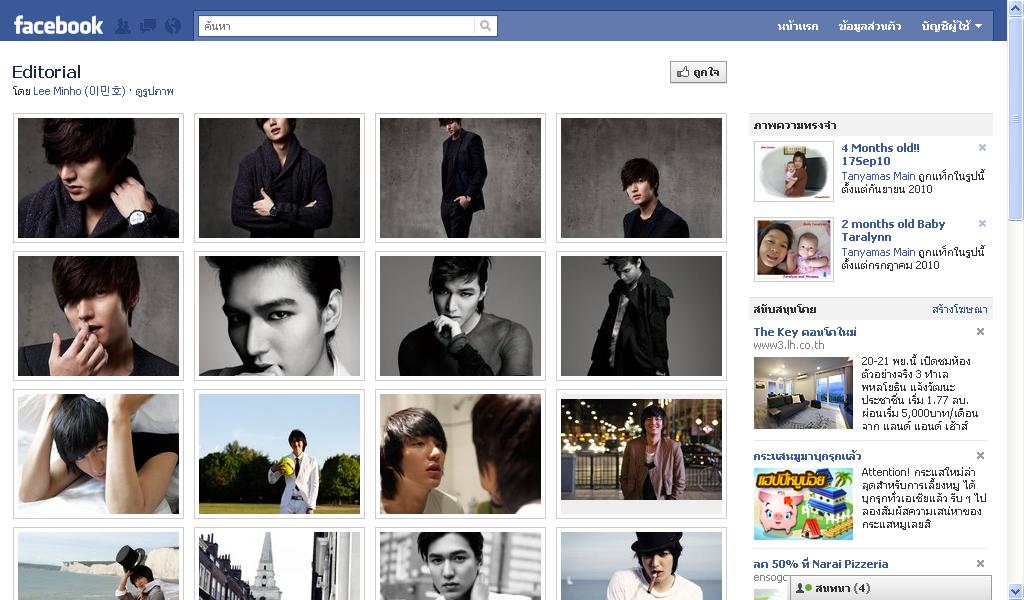Open the สนทนา (4) chat bar
Viewport: 1024px width, 600px height.
pos(891,588)
